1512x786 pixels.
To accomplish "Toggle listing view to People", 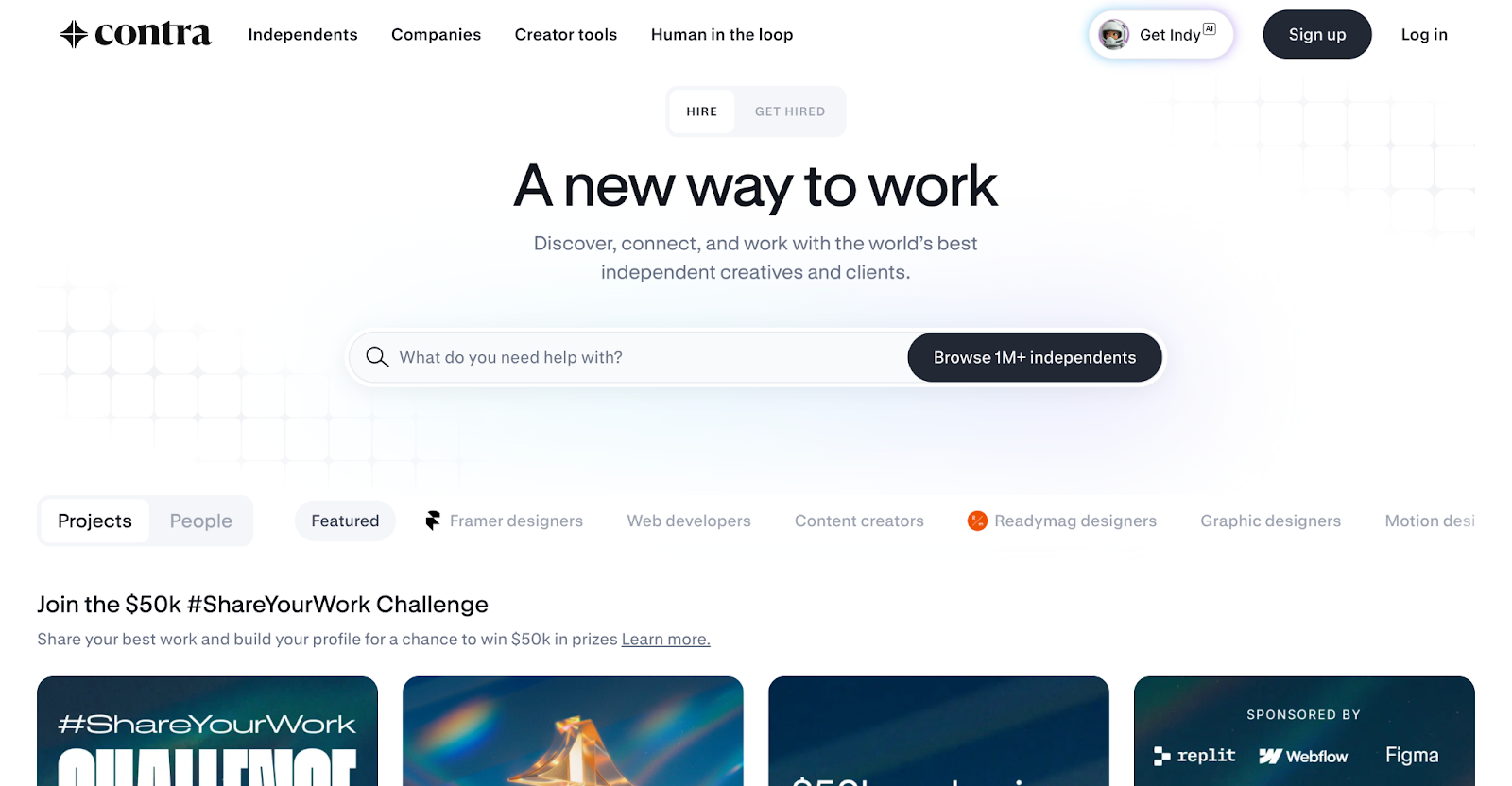I will [x=201, y=521].
